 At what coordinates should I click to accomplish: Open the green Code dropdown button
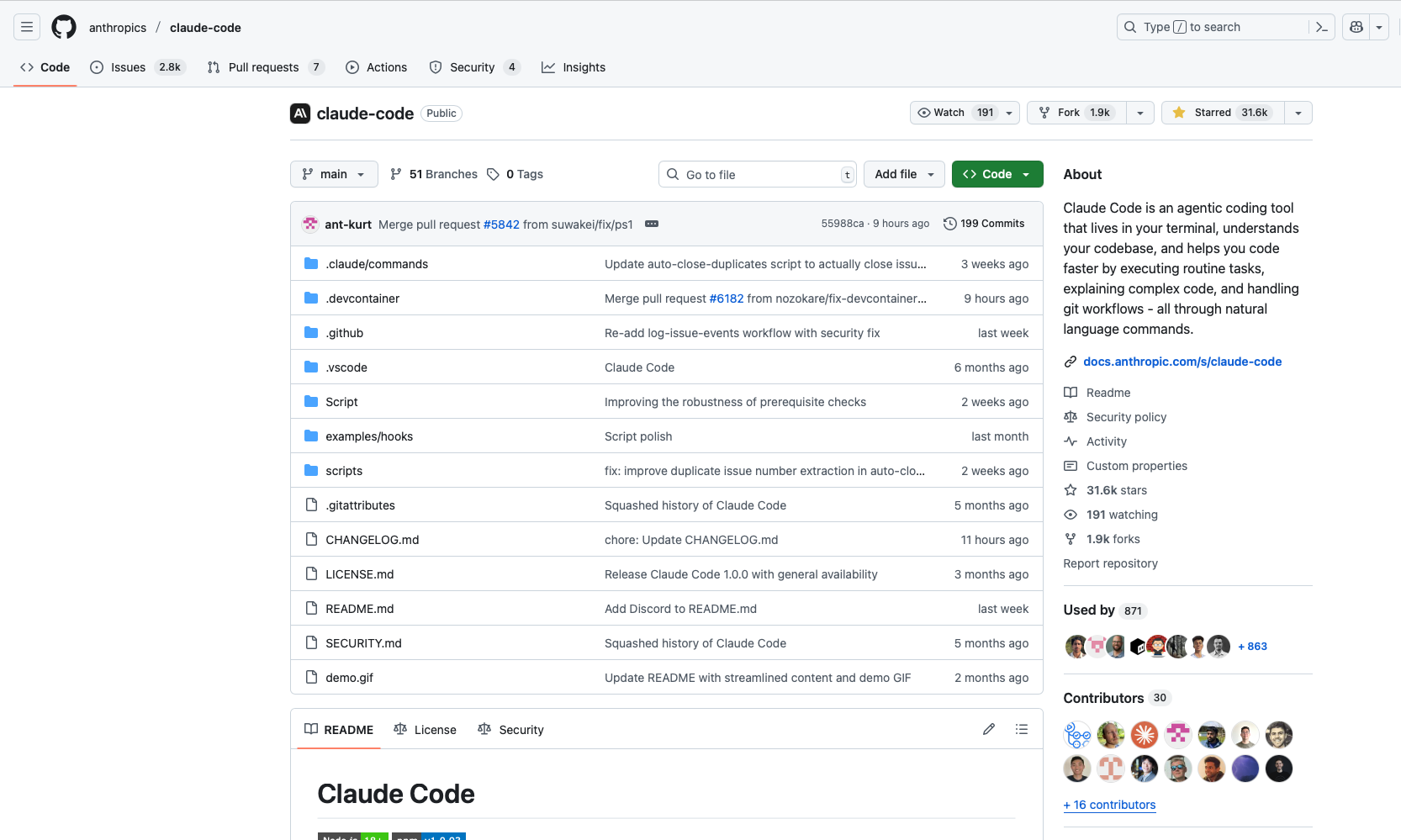(x=997, y=174)
